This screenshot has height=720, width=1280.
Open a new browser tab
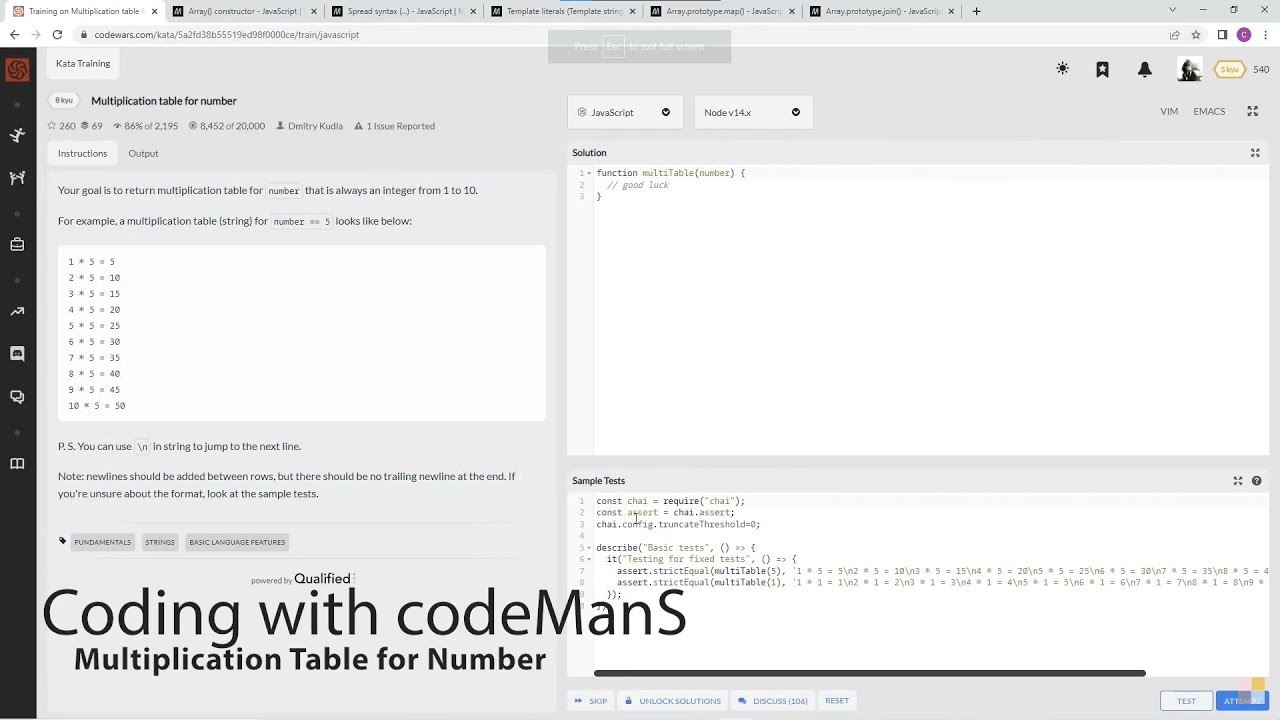click(x=976, y=11)
